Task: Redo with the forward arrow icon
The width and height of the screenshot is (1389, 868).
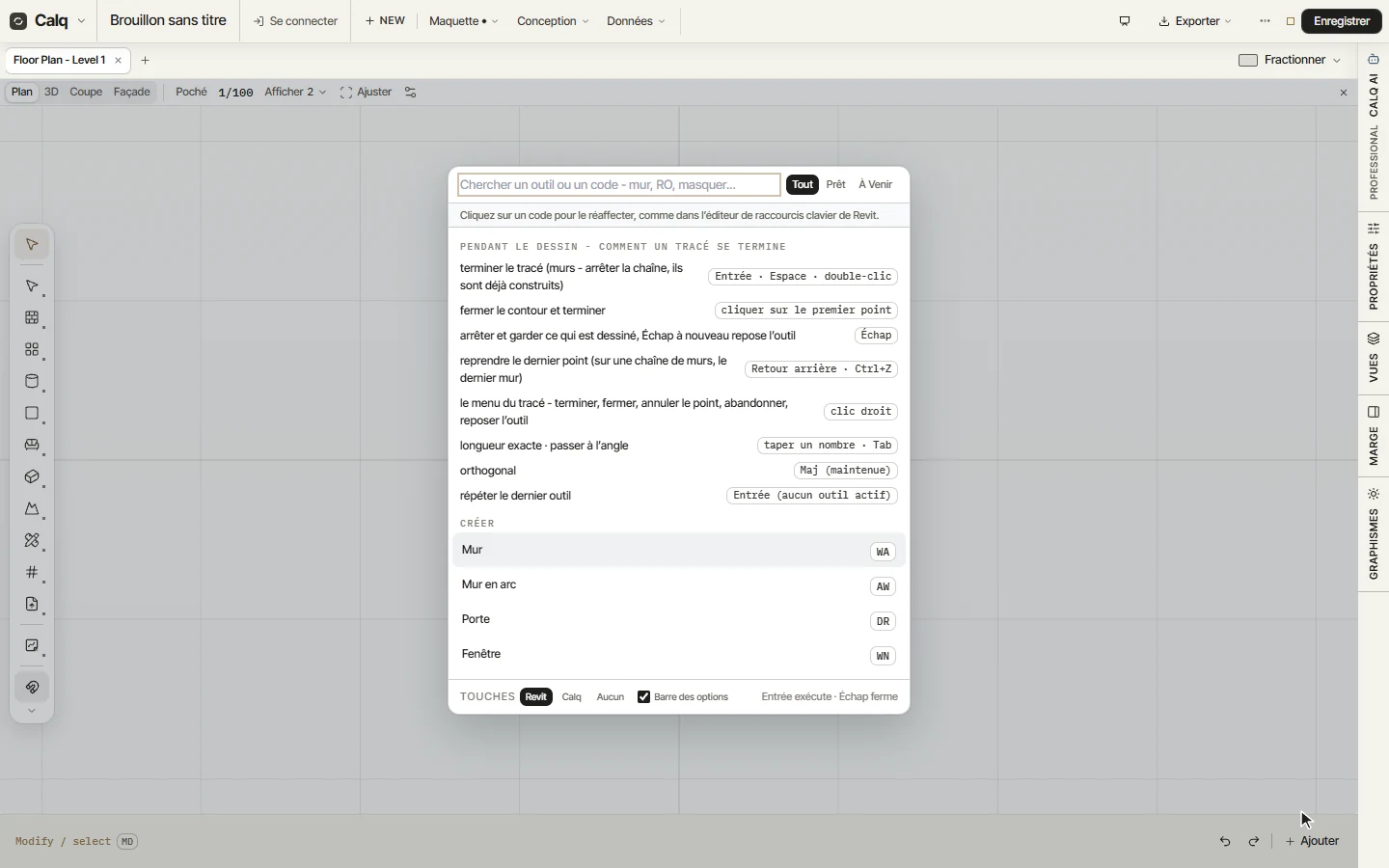Action: (x=1254, y=841)
